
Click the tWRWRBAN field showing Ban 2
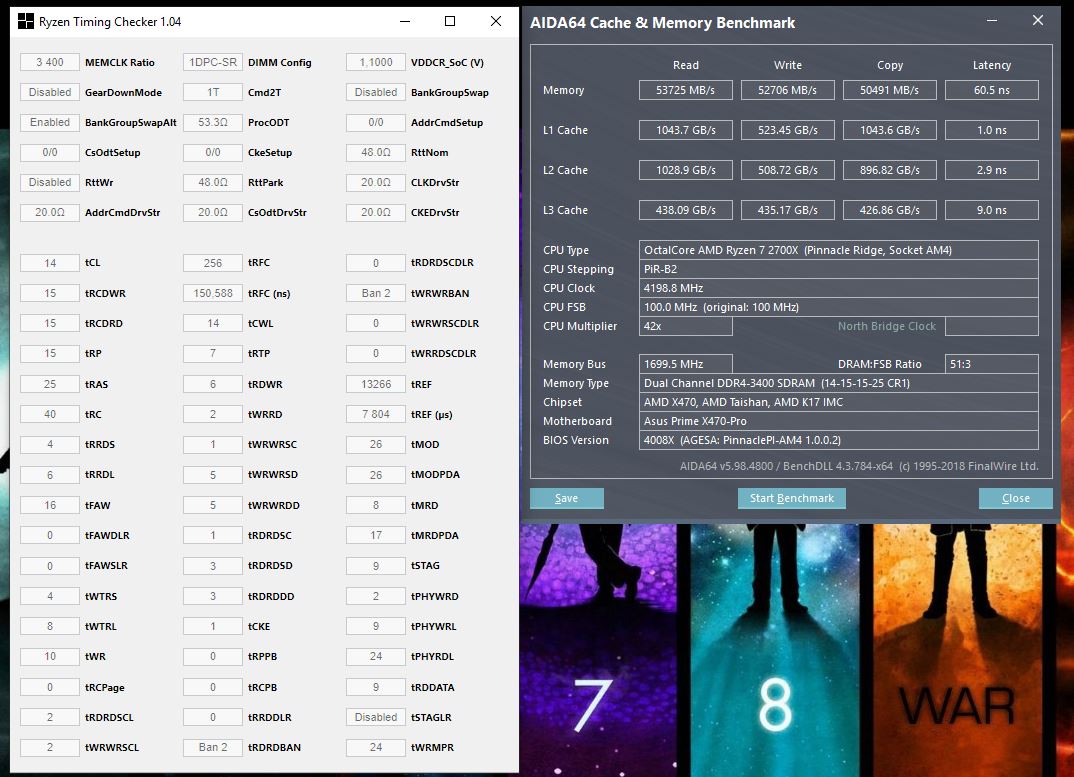376,293
